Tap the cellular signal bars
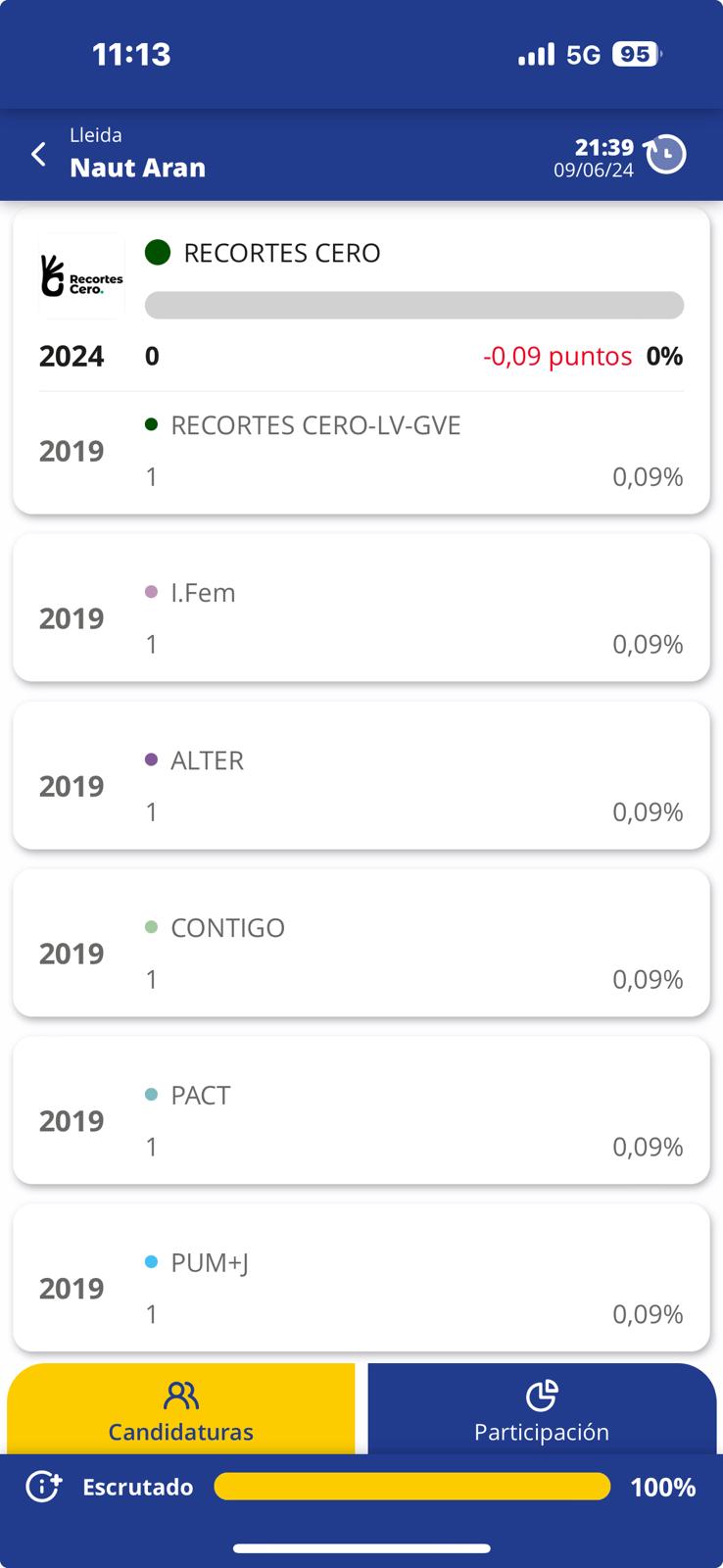Viewport: 723px width, 1568px height. [x=536, y=55]
